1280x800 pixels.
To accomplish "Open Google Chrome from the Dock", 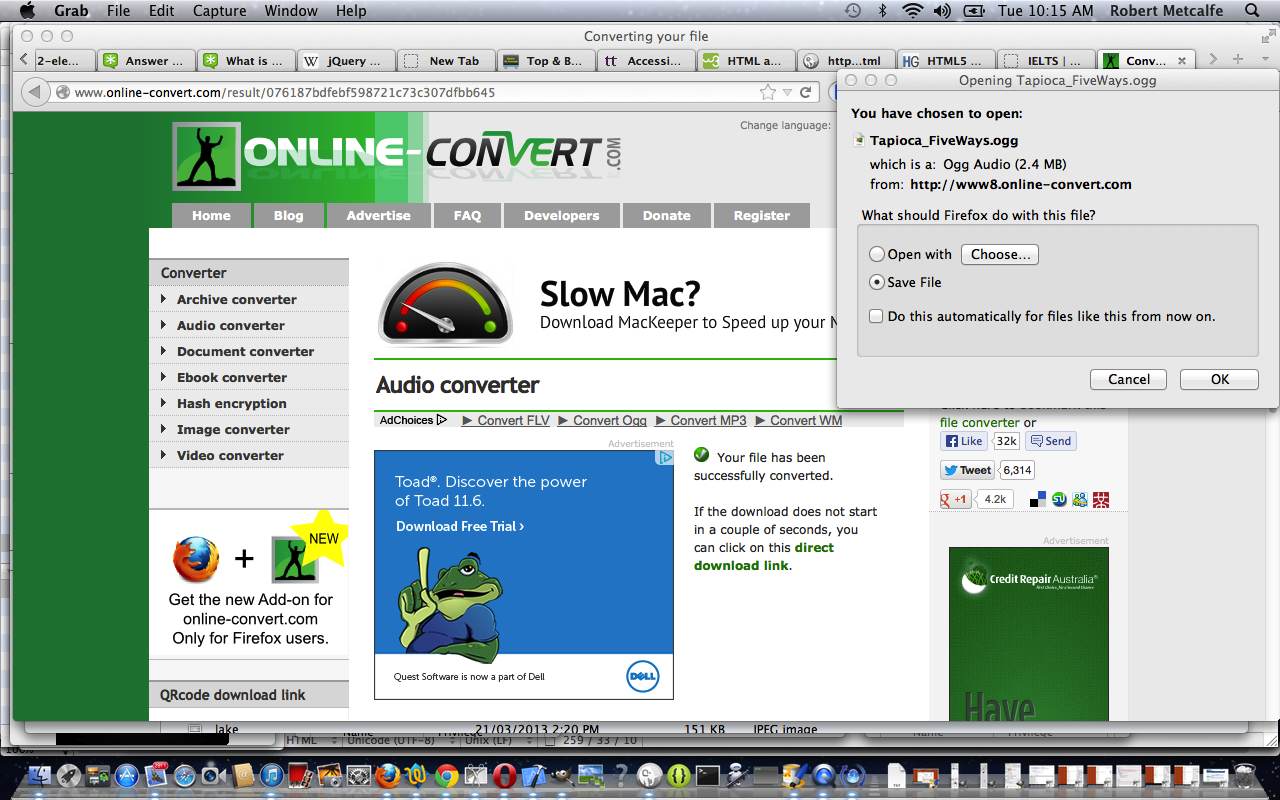I will [x=446, y=776].
